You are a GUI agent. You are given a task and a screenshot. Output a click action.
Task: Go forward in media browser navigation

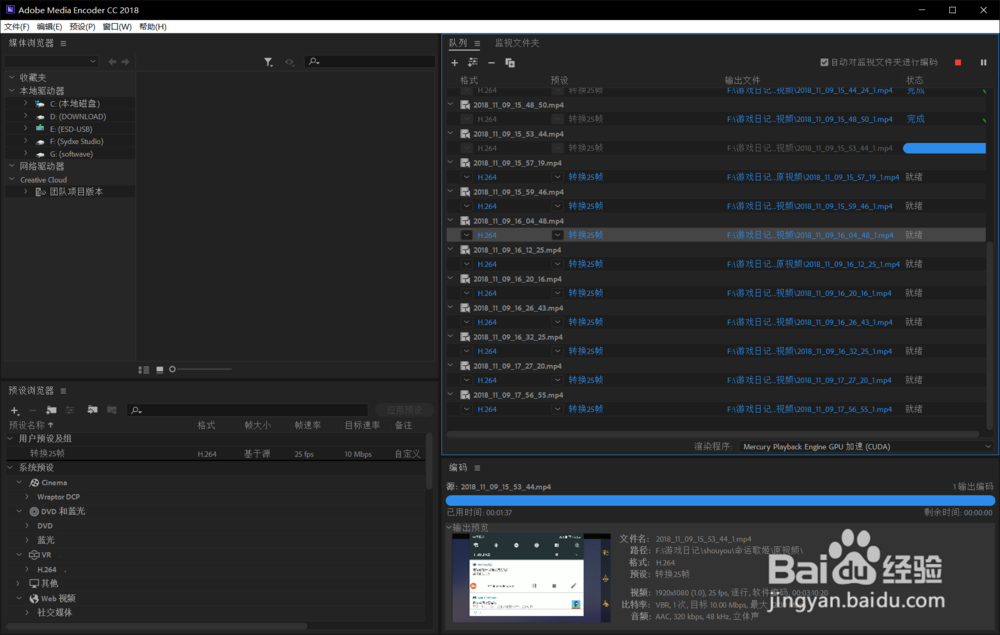click(x=125, y=62)
